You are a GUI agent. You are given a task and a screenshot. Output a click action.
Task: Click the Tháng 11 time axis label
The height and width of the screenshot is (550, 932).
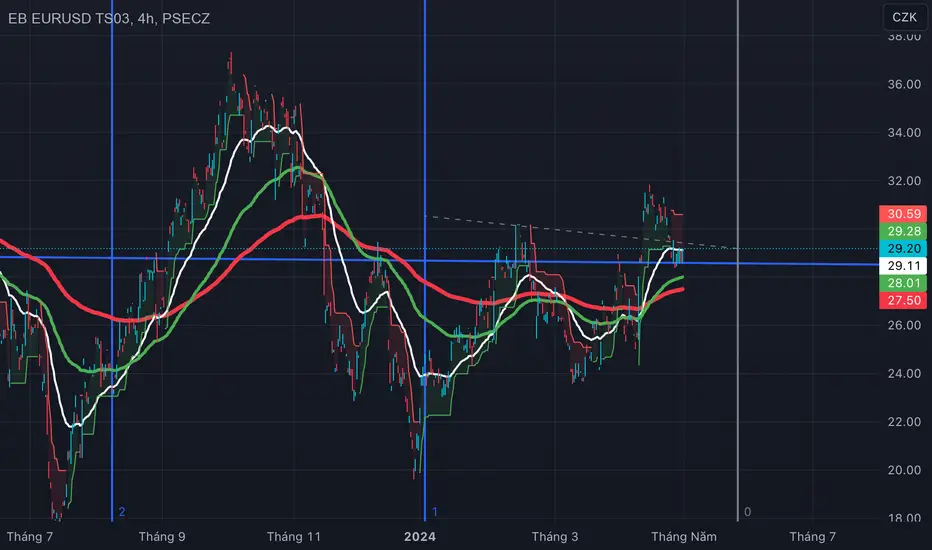294,537
